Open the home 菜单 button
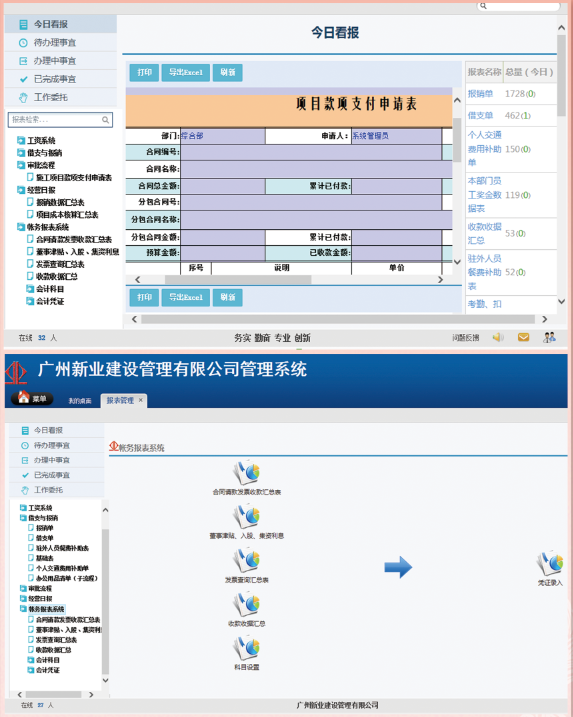573x717 pixels. 32,398
